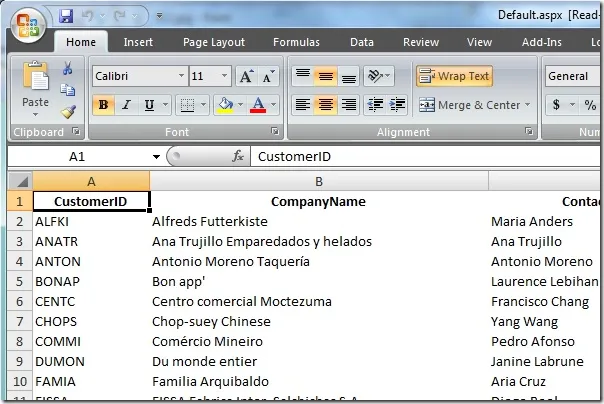Open the Formulas ribbon tab
The height and width of the screenshot is (404, 604).
pos(296,42)
